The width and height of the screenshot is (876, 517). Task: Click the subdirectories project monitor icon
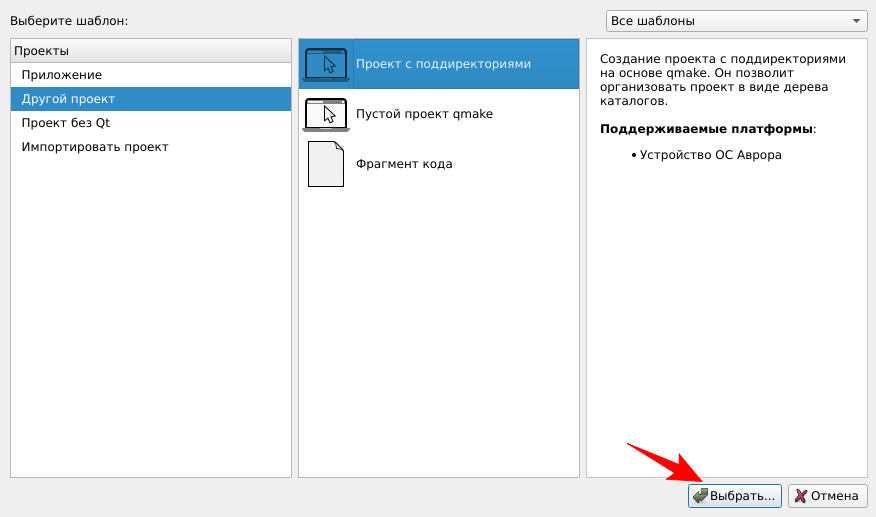(326, 64)
